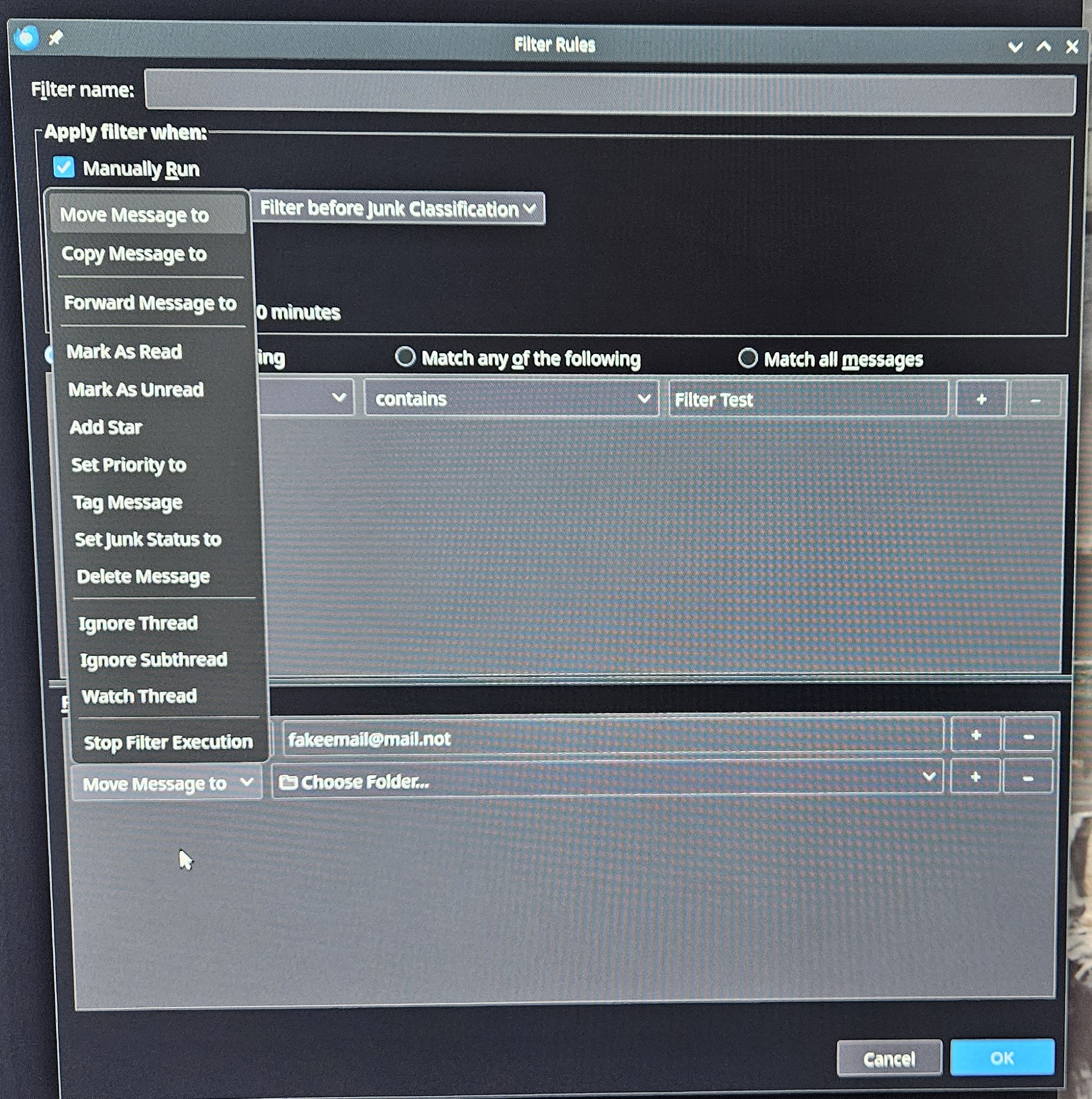Click the pin icon in title bar
Image resolution: width=1092 pixels, height=1099 pixels.
point(55,38)
